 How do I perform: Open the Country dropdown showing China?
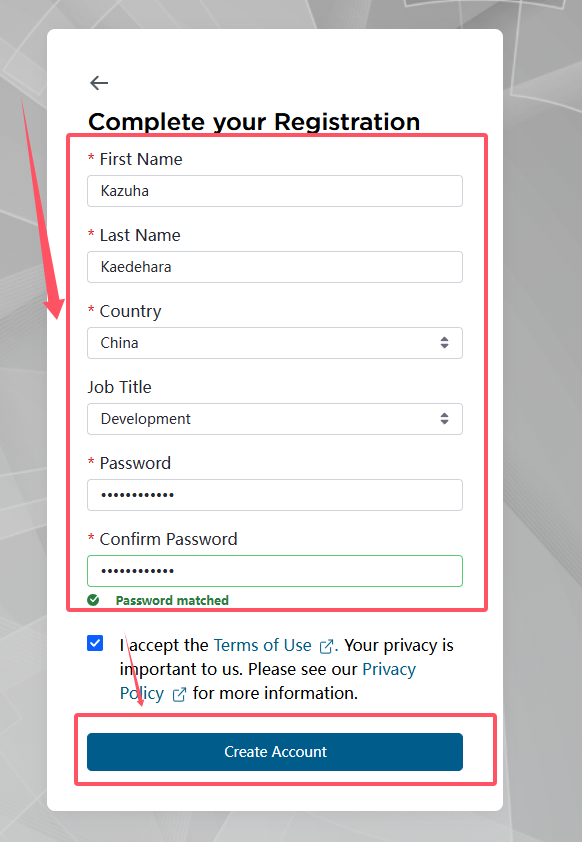coord(275,343)
